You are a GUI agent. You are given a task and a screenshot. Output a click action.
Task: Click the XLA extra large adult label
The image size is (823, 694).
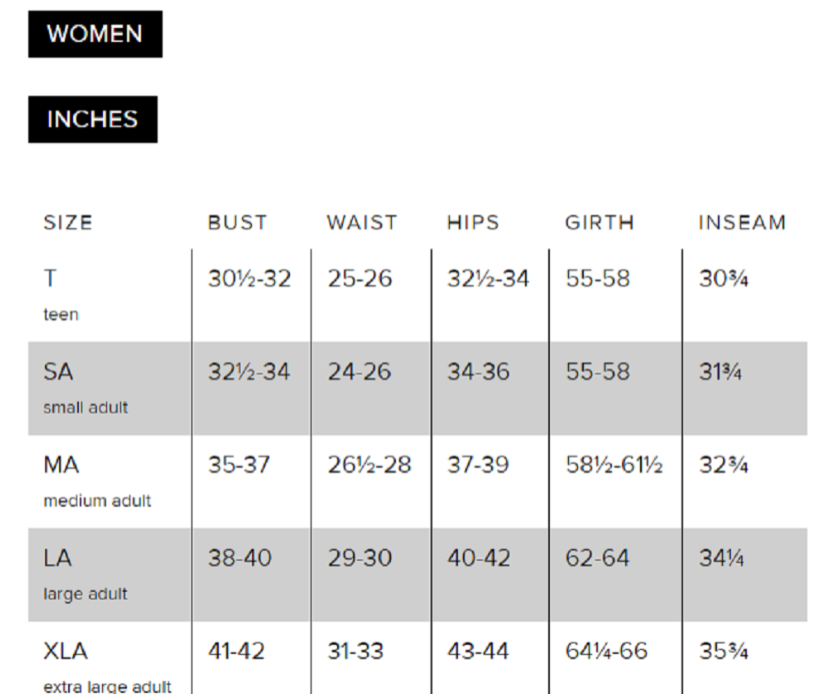point(107,668)
